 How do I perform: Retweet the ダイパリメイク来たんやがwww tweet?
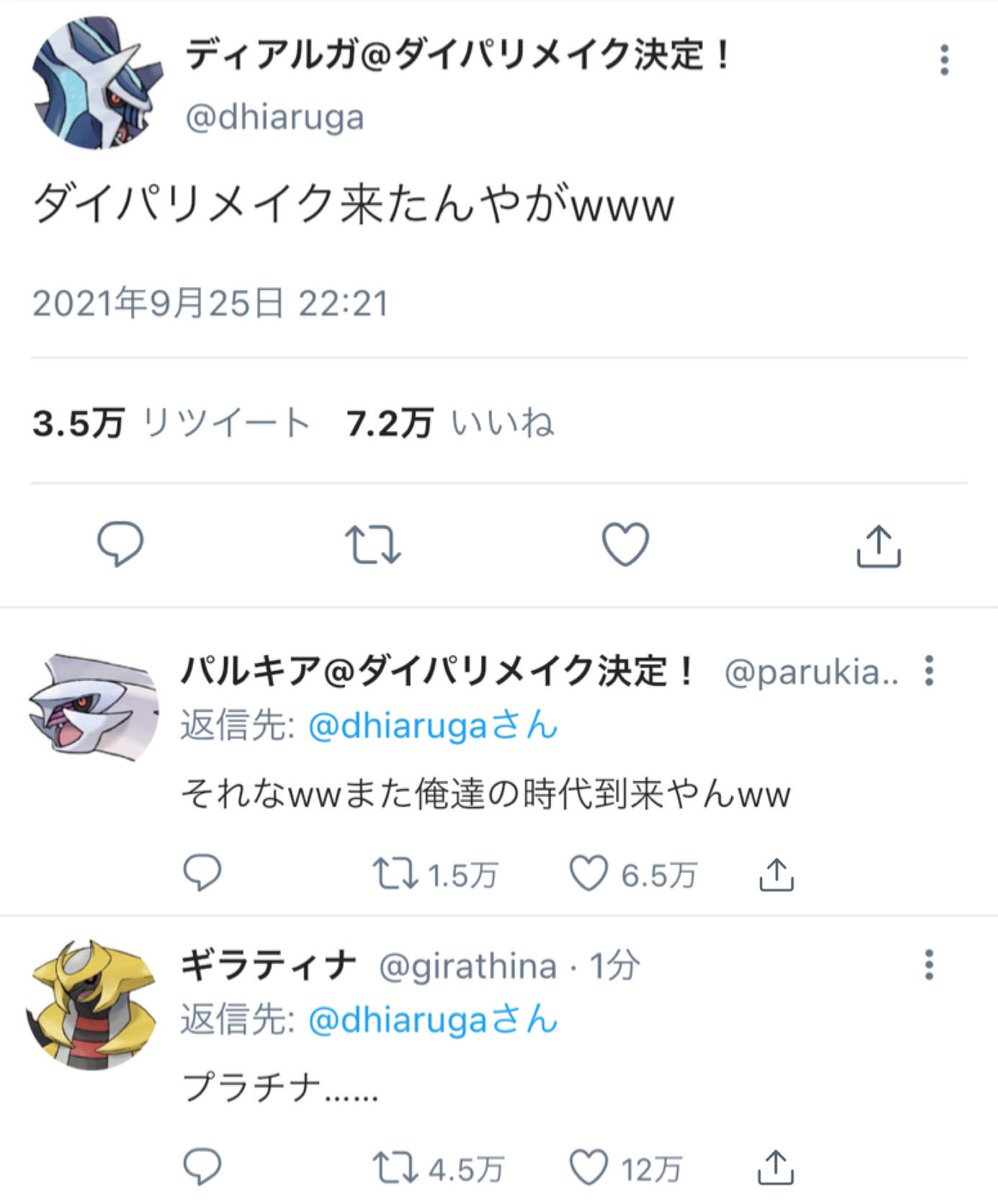374,545
